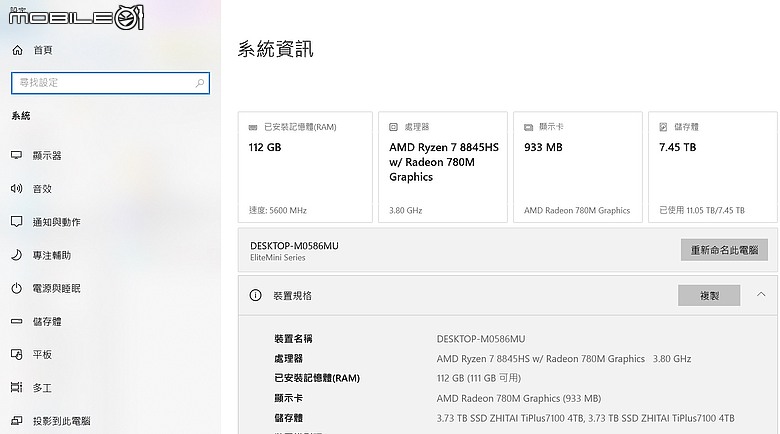Image resolution: width=780 pixels, height=434 pixels.
Task: Open 專注輔助 settings
Action: click(x=52, y=255)
